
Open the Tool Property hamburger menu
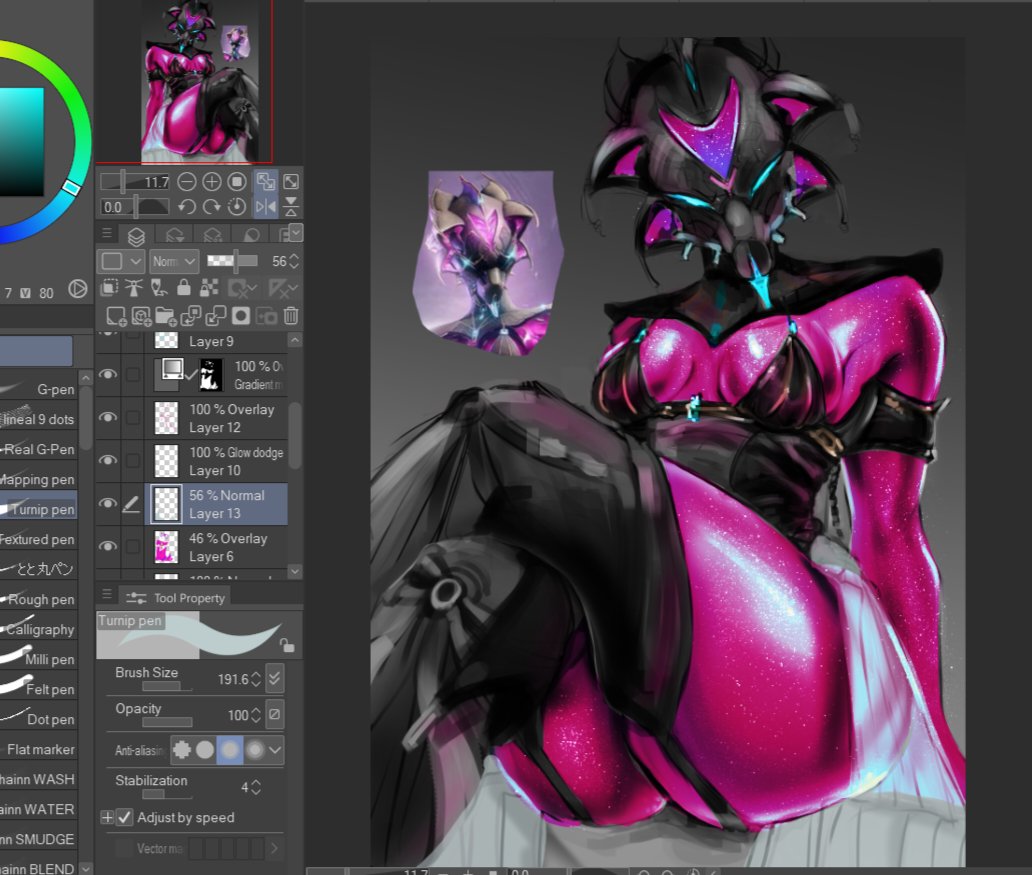pyautogui.click(x=107, y=595)
